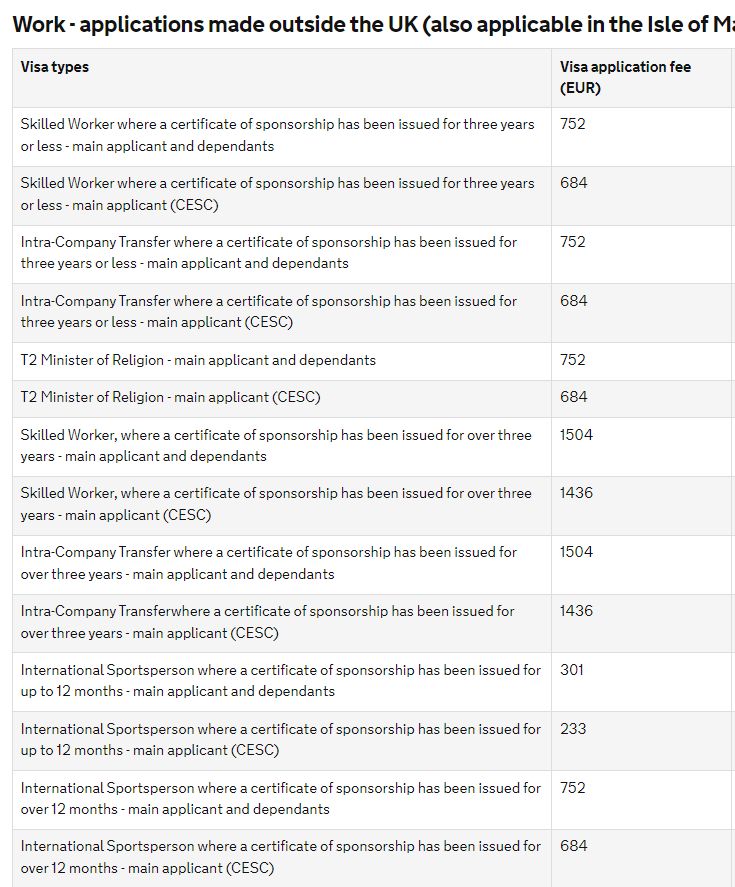Click the International Sportsperson over 12 months dependants description
The image size is (735, 887).
280,798
